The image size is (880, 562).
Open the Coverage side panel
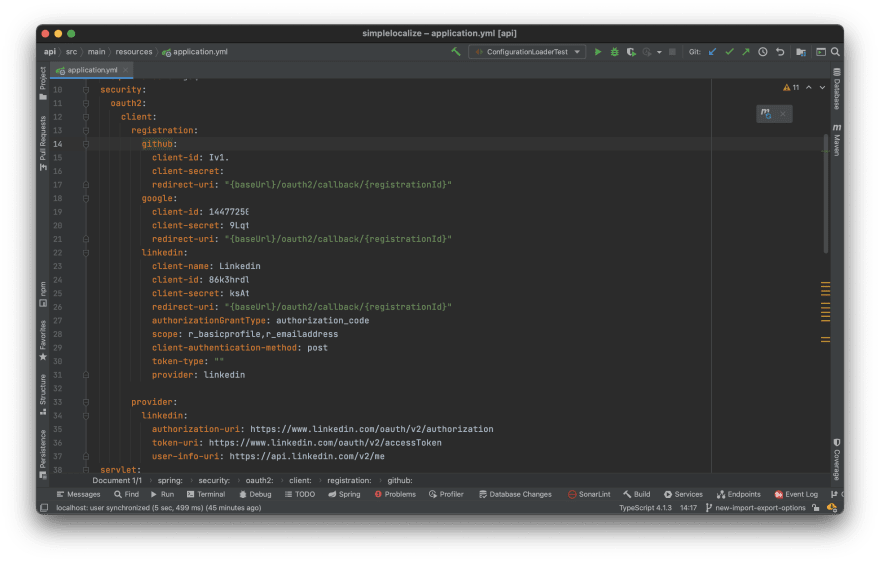click(836, 459)
